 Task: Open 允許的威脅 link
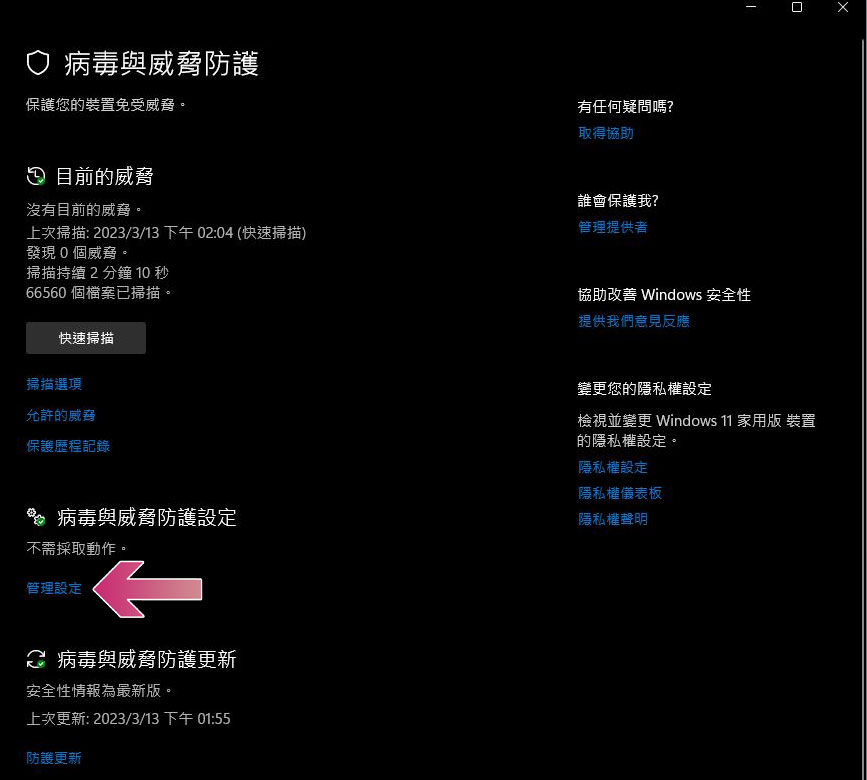point(61,415)
